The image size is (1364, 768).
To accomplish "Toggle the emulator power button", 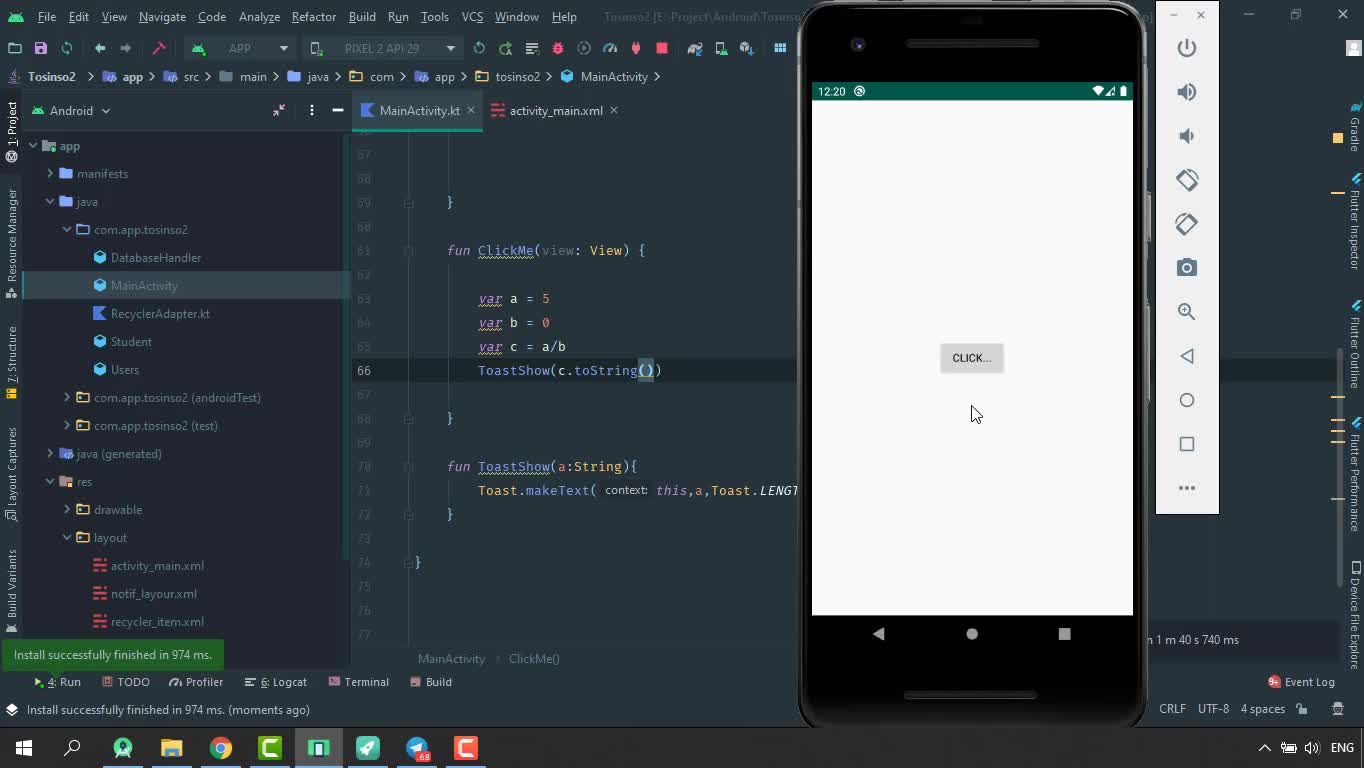I will tap(1186, 48).
